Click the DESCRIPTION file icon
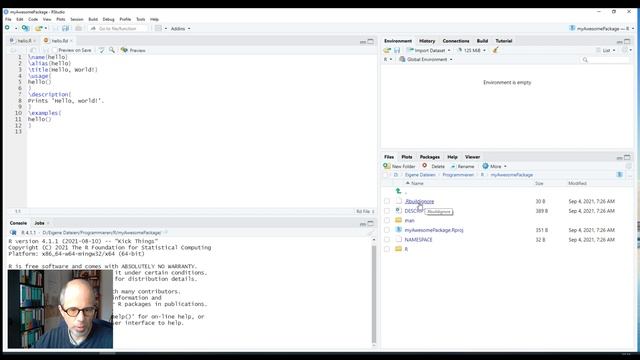 399,211
